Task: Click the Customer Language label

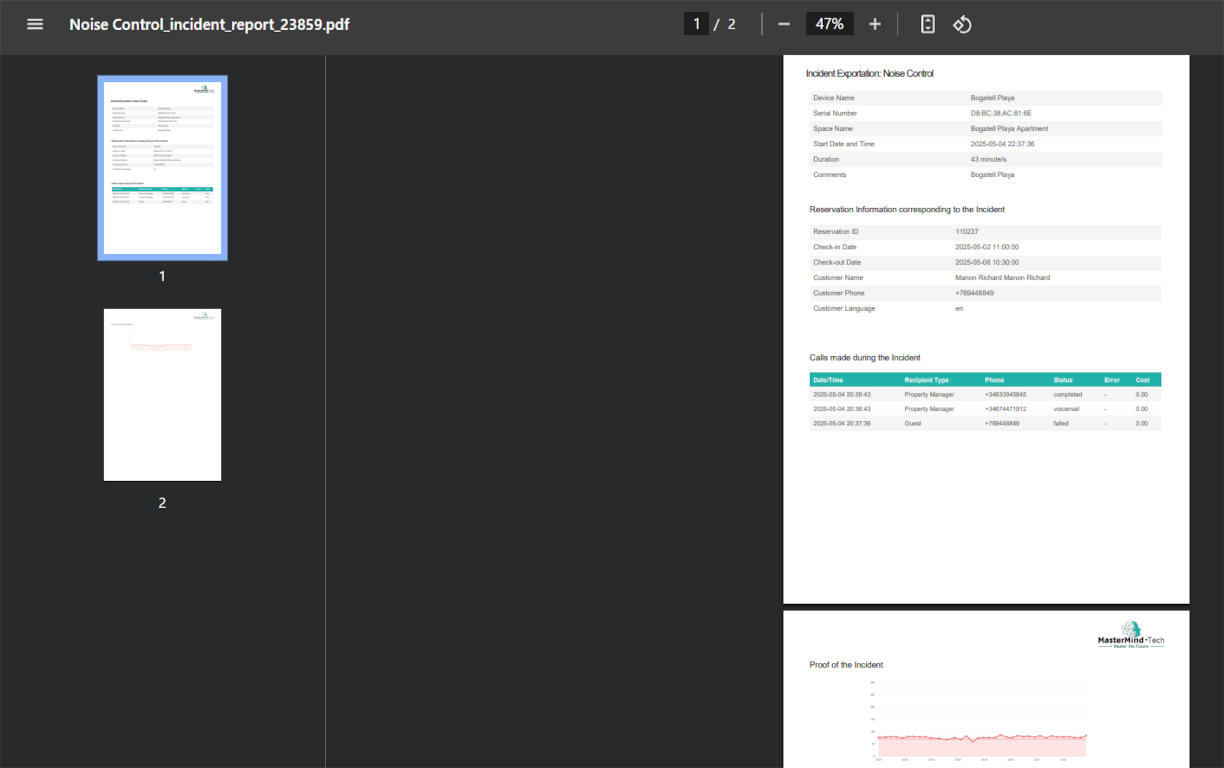Action: pyautogui.click(x=844, y=308)
